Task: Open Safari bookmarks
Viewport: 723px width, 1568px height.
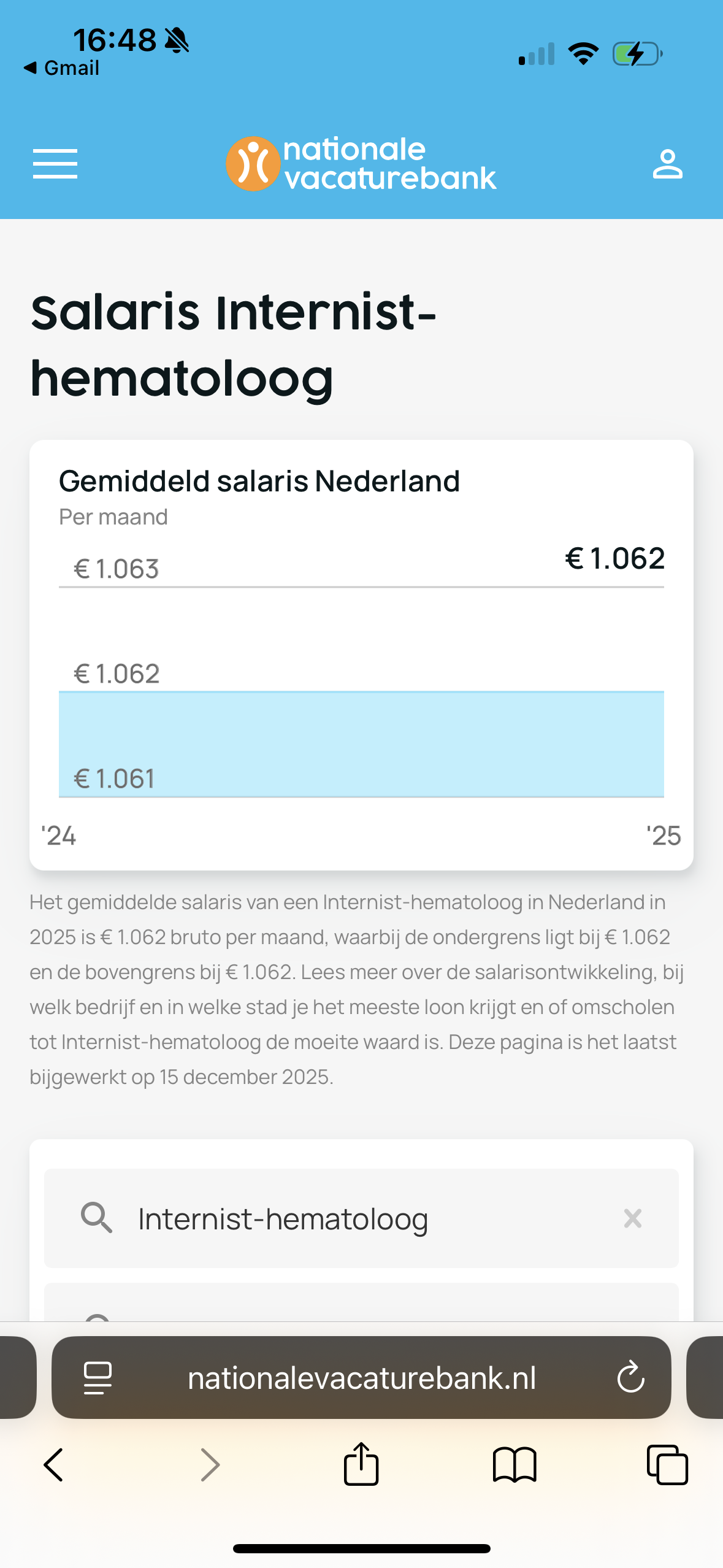Action: click(515, 1465)
